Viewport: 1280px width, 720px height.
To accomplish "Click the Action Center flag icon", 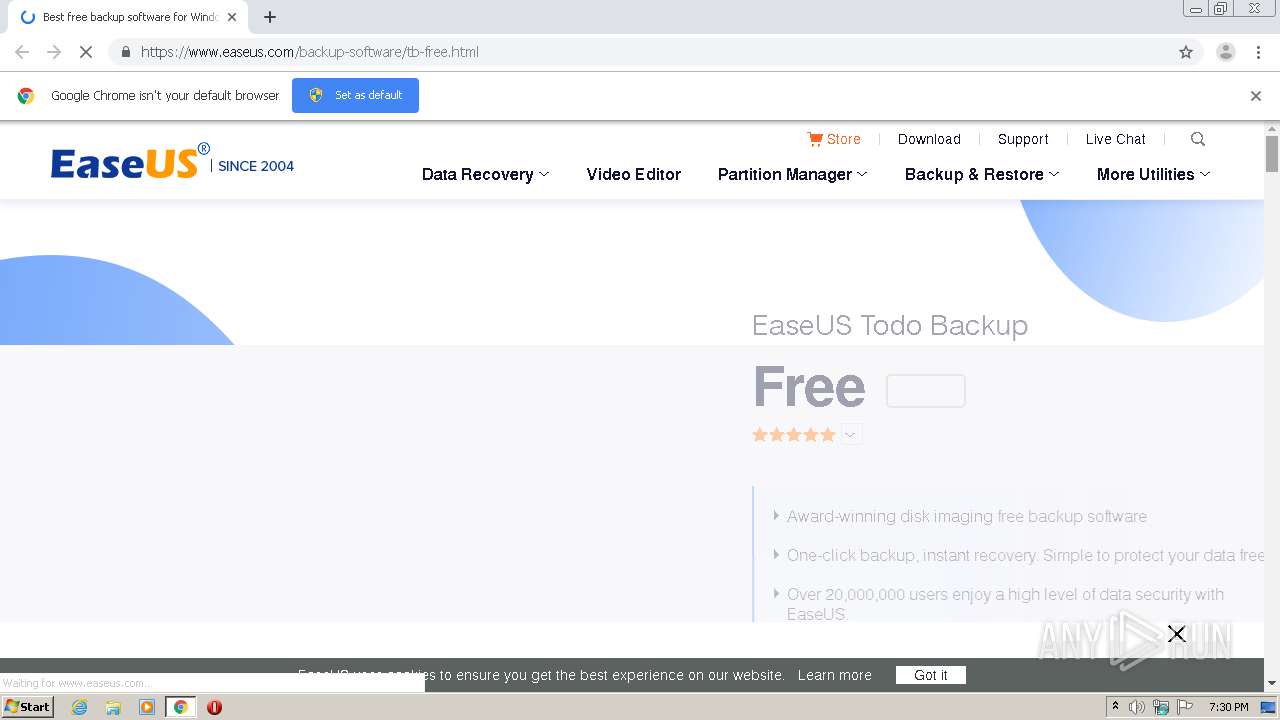I will point(1185,707).
